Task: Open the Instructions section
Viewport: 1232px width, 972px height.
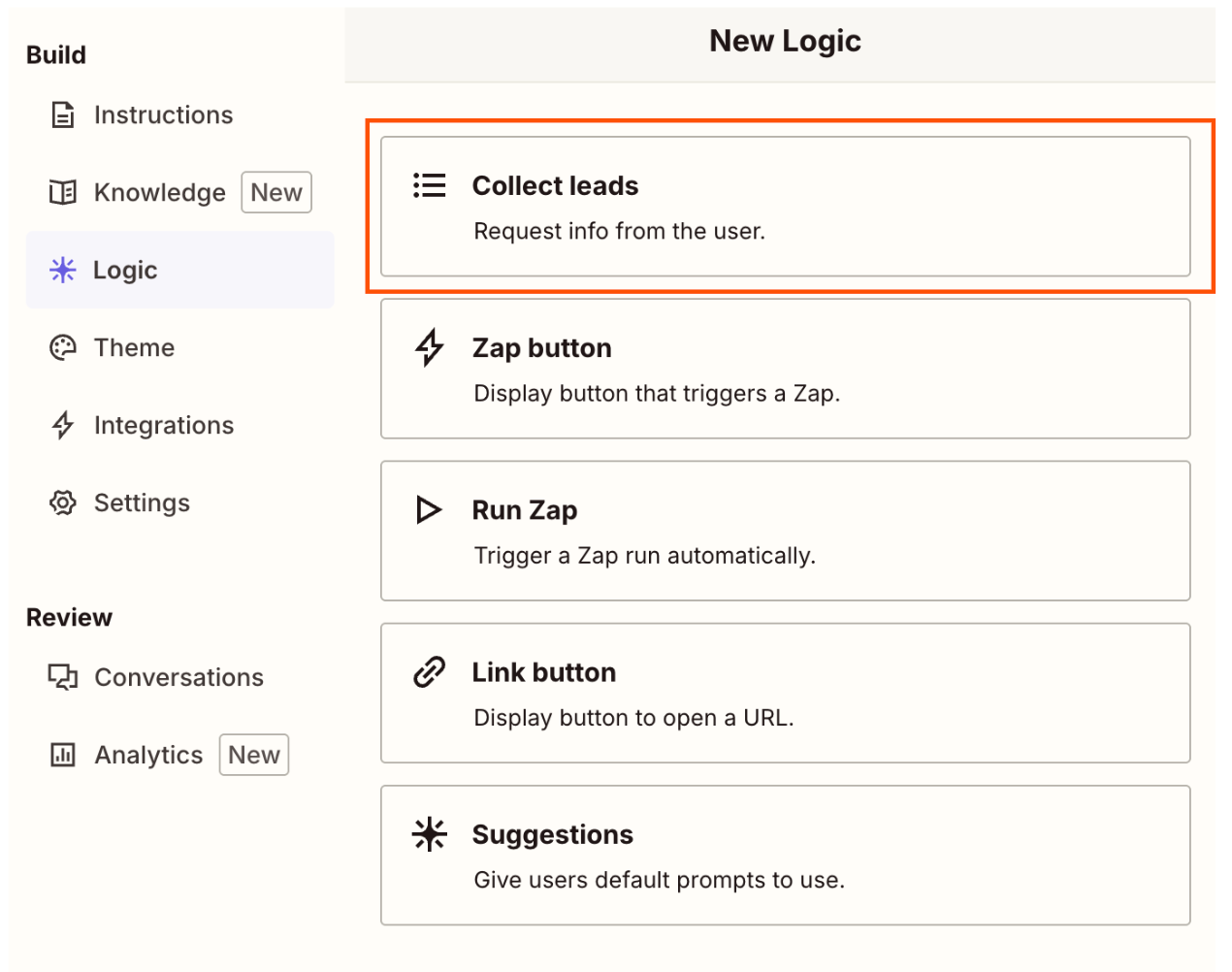Action: (163, 115)
